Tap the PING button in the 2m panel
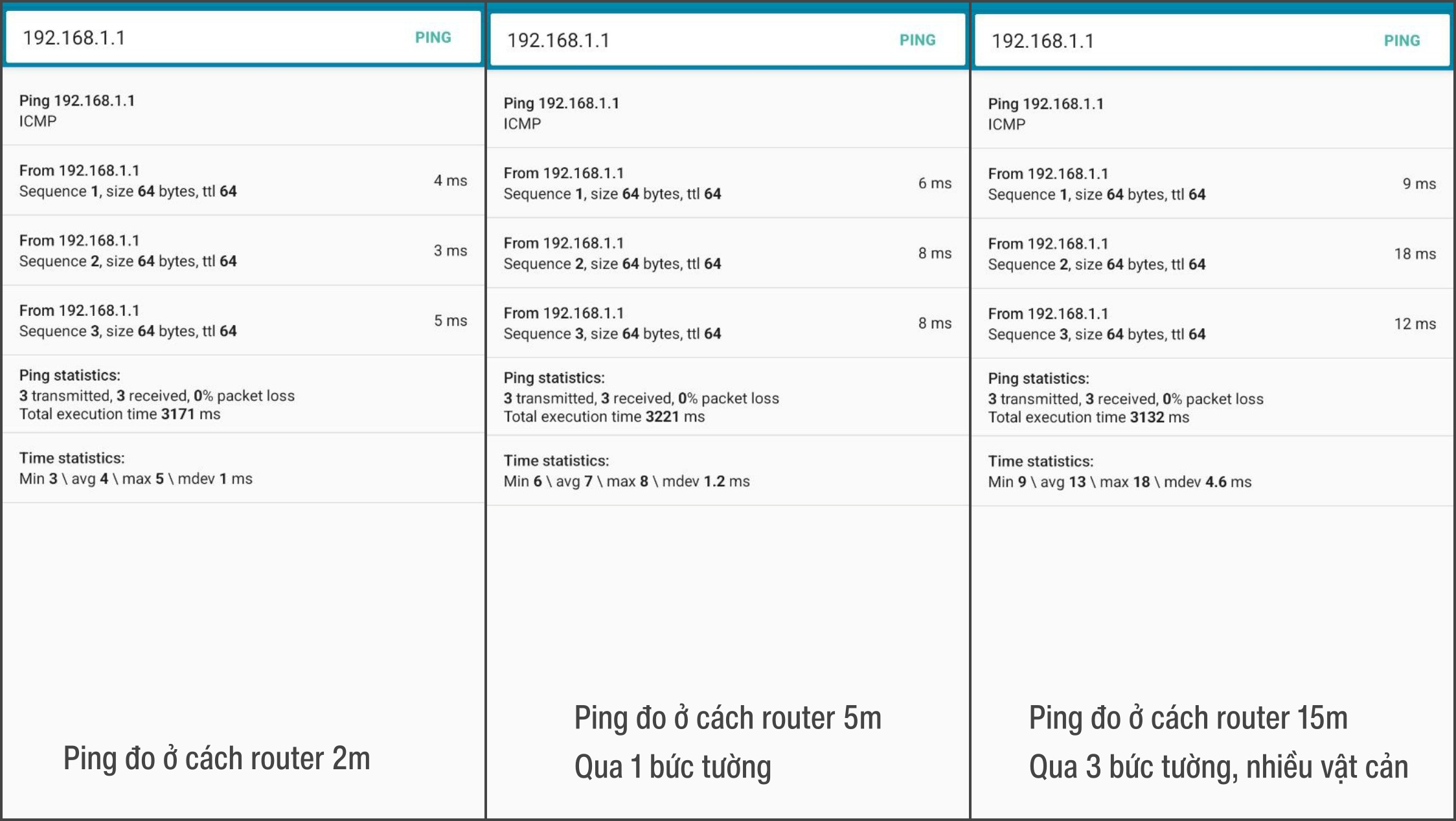 [433, 38]
